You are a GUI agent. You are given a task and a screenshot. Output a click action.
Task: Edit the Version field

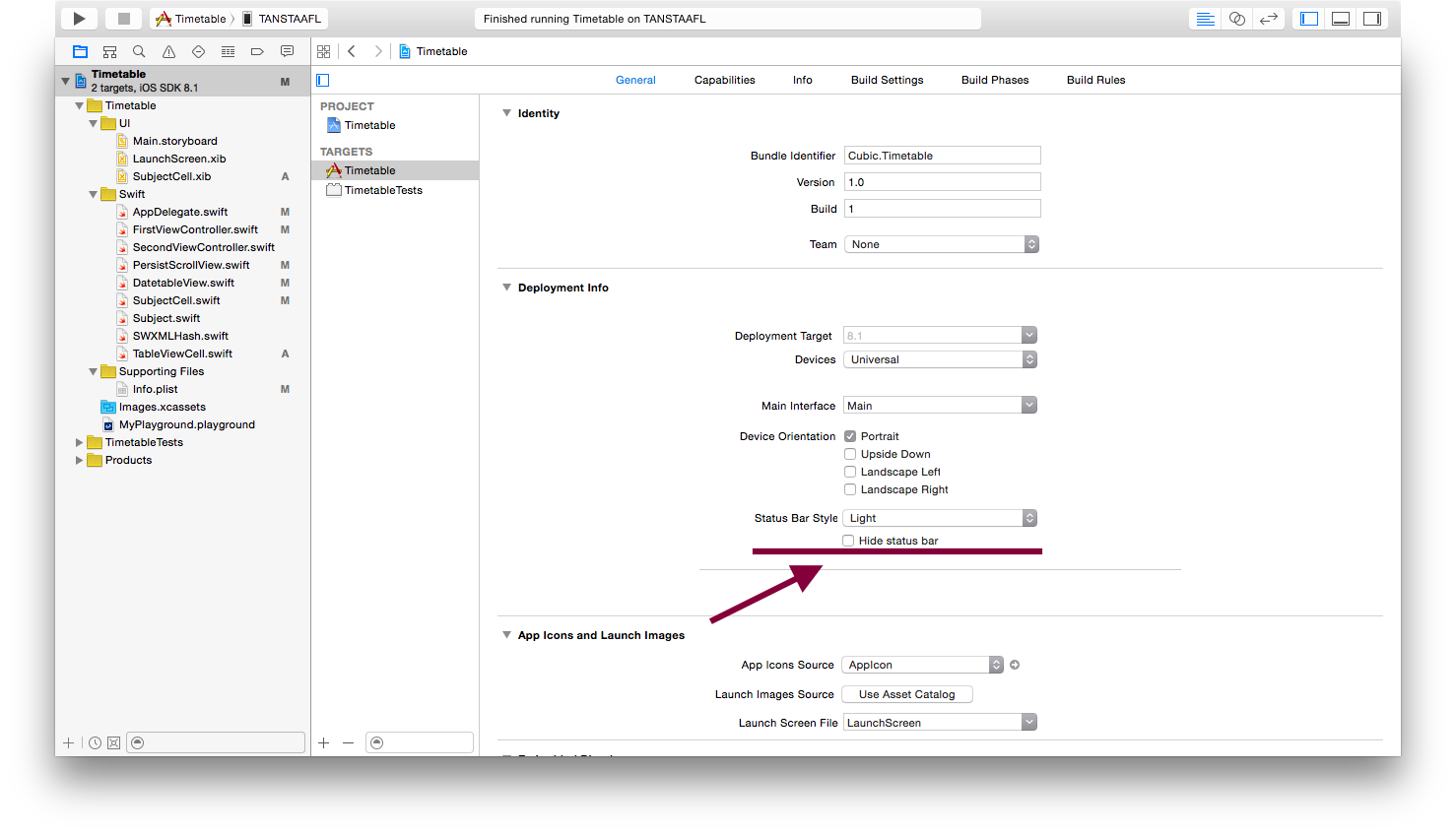[x=943, y=182]
